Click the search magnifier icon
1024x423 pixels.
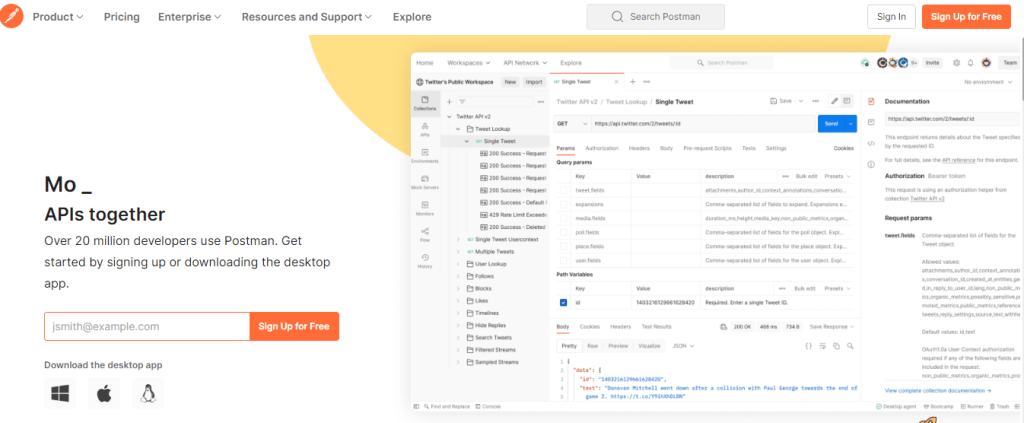[617, 17]
